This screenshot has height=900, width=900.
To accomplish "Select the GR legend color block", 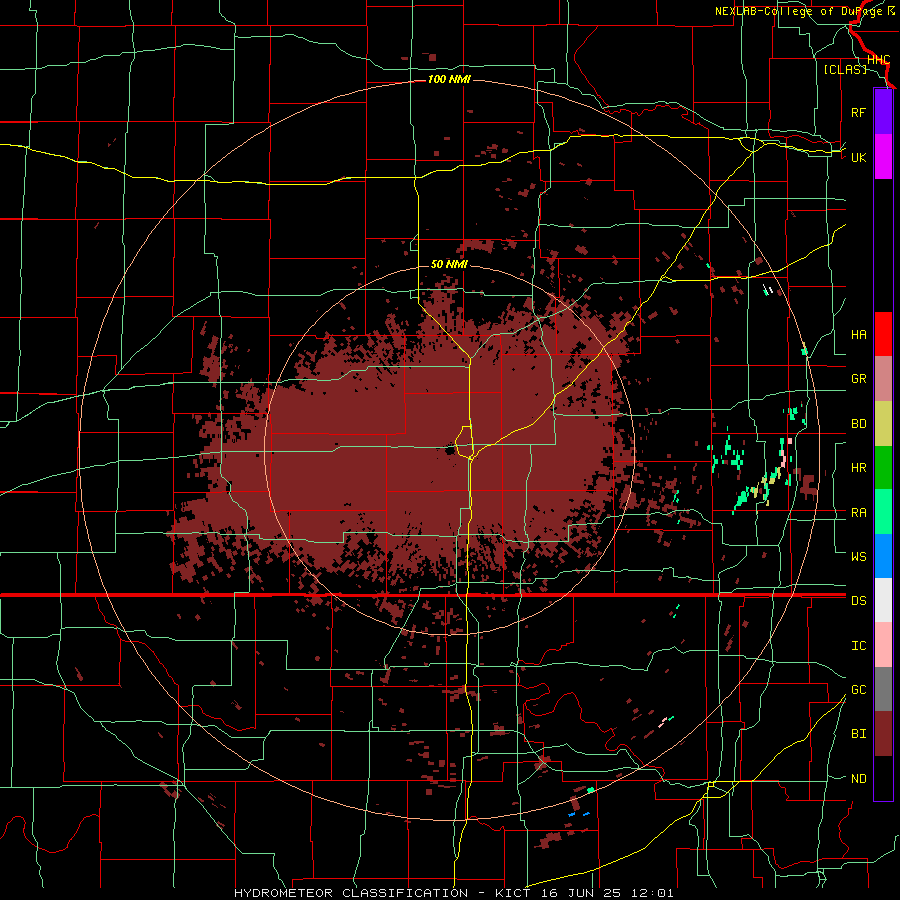I will [883, 379].
